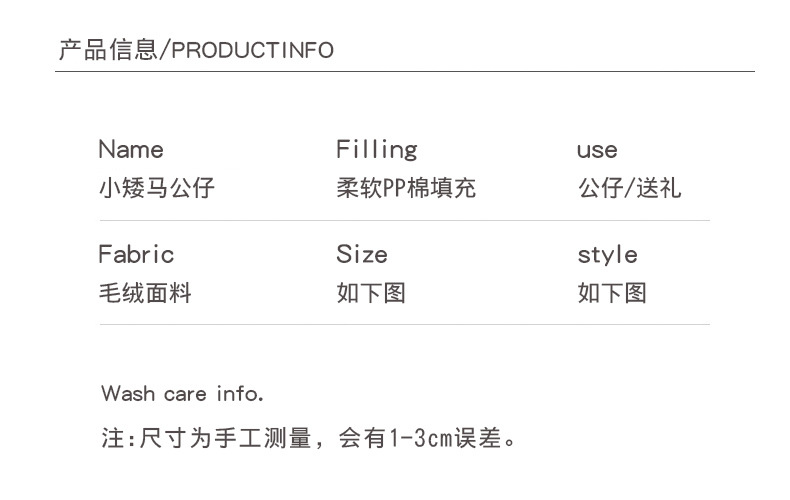Click the PRODUCTINFO heading text
The image size is (790, 500).
click(253, 50)
